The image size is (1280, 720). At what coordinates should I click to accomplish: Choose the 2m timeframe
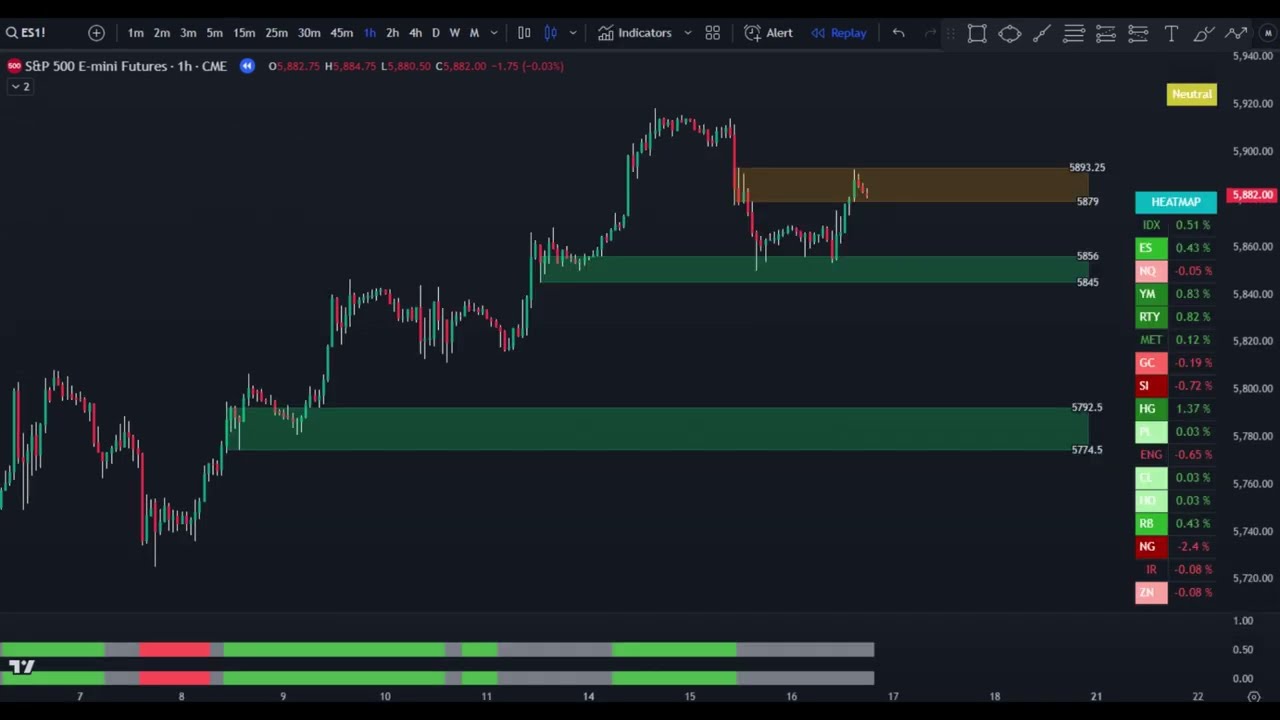pyautogui.click(x=161, y=33)
